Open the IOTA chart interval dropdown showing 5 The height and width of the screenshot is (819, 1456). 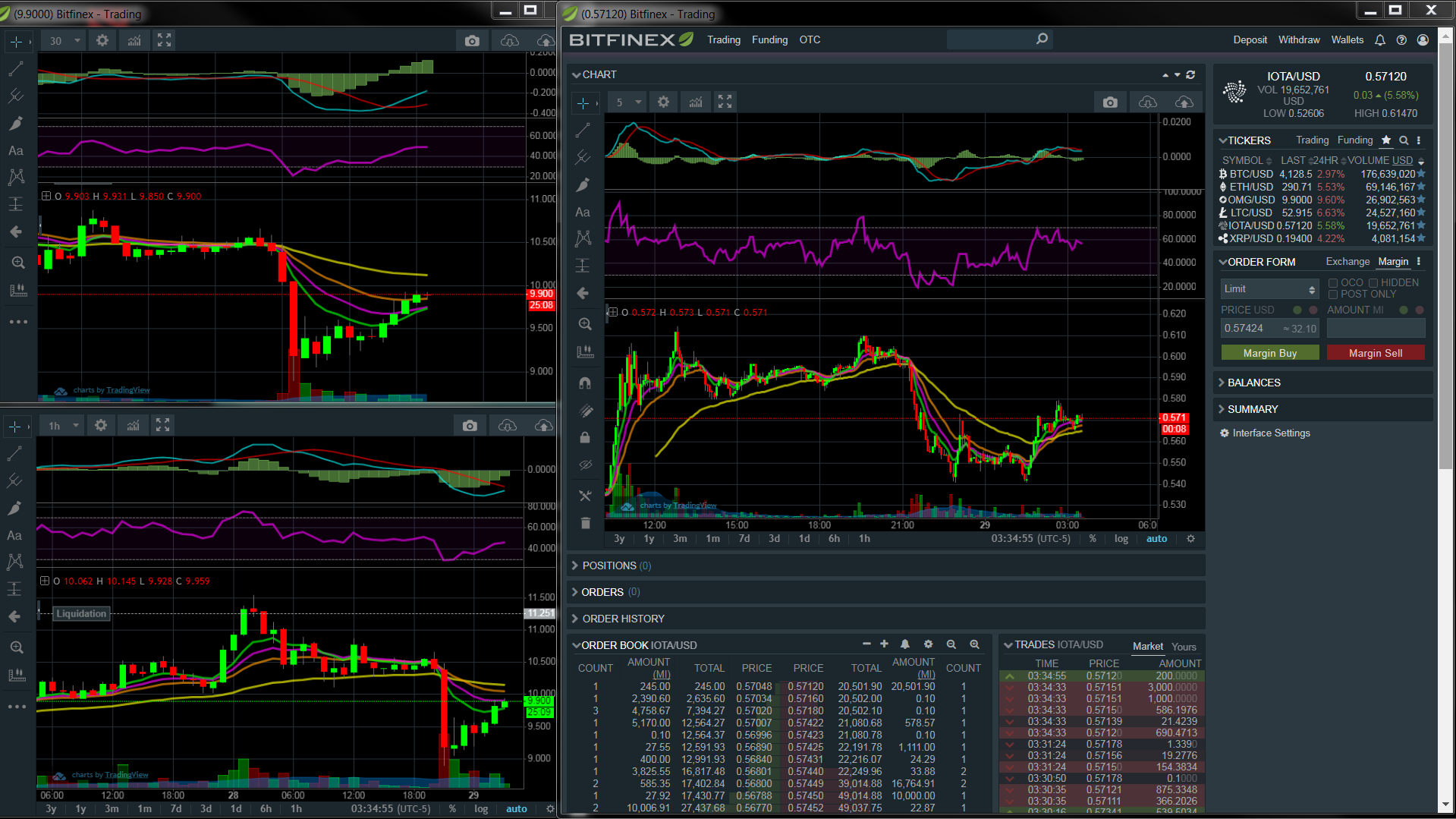click(628, 102)
